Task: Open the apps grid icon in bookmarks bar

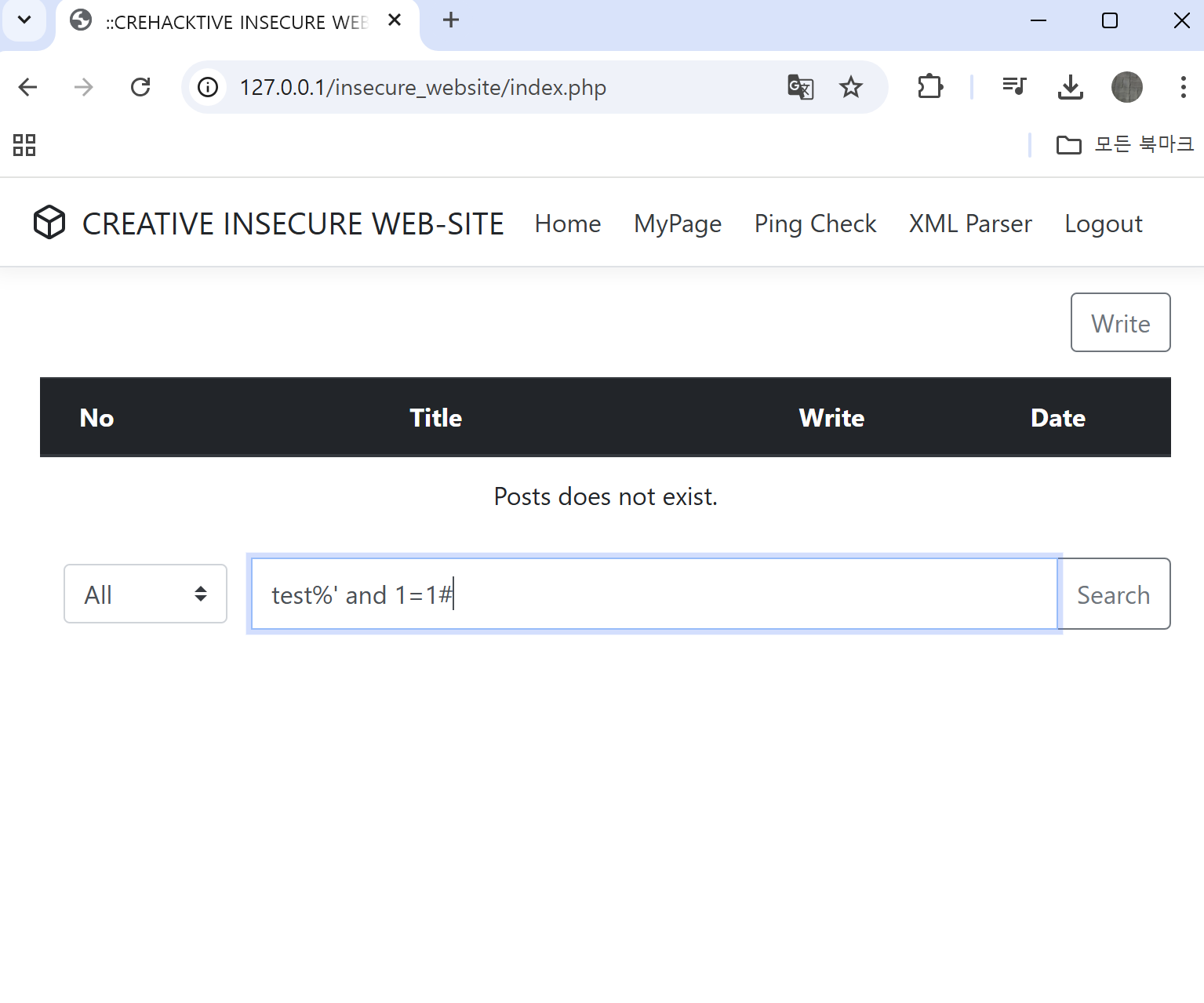Action: point(24,145)
